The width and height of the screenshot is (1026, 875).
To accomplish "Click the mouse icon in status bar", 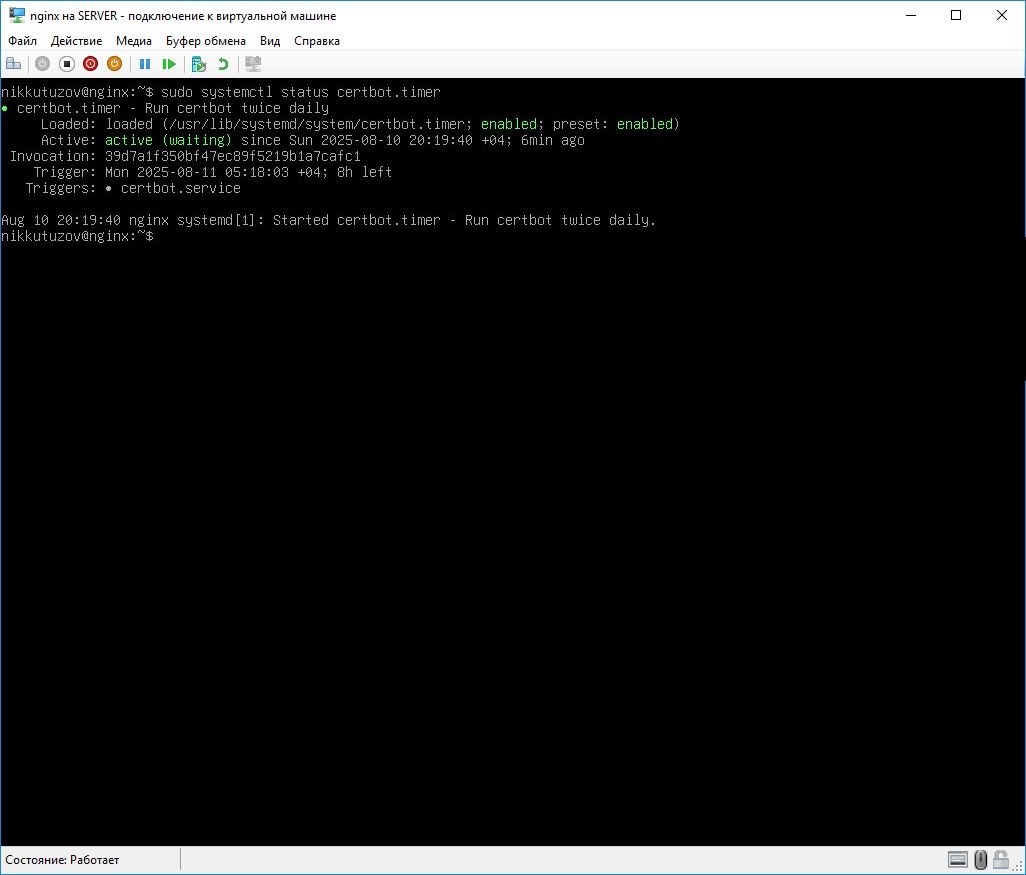I will point(981,860).
